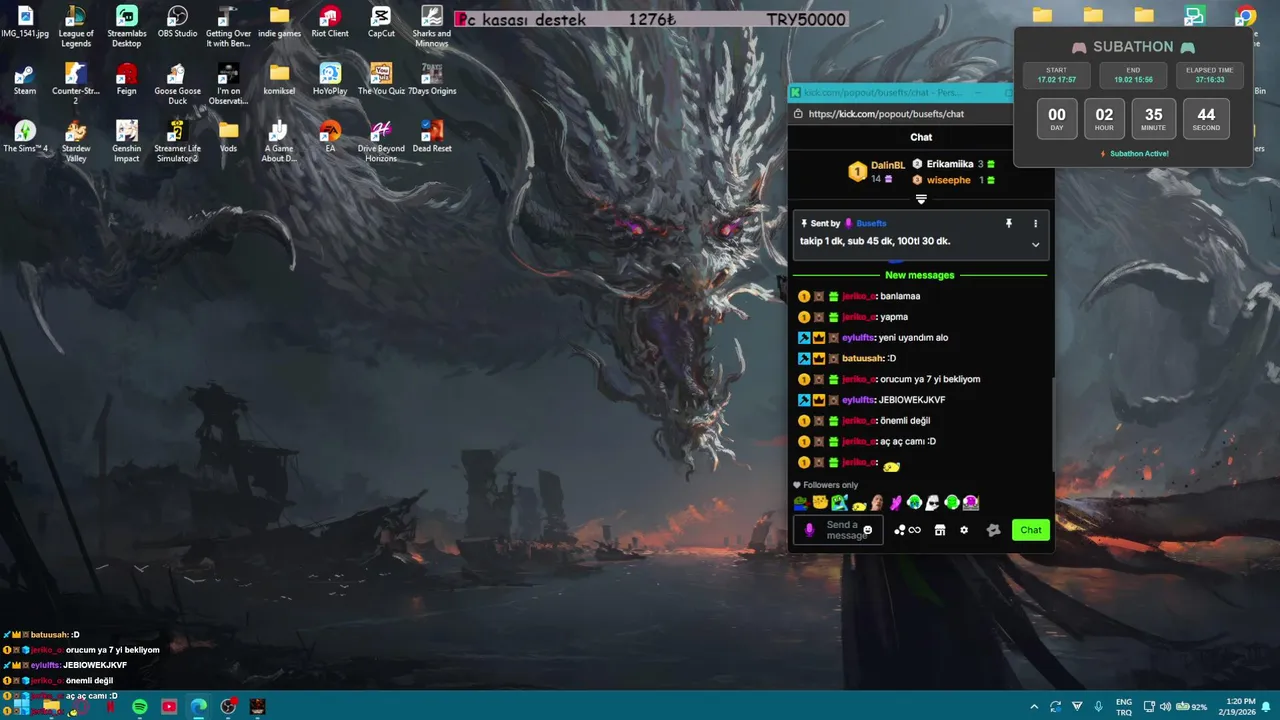1280x720 pixels.
Task: Open Sharks and Minnows shortcut
Action: tap(432, 27)
